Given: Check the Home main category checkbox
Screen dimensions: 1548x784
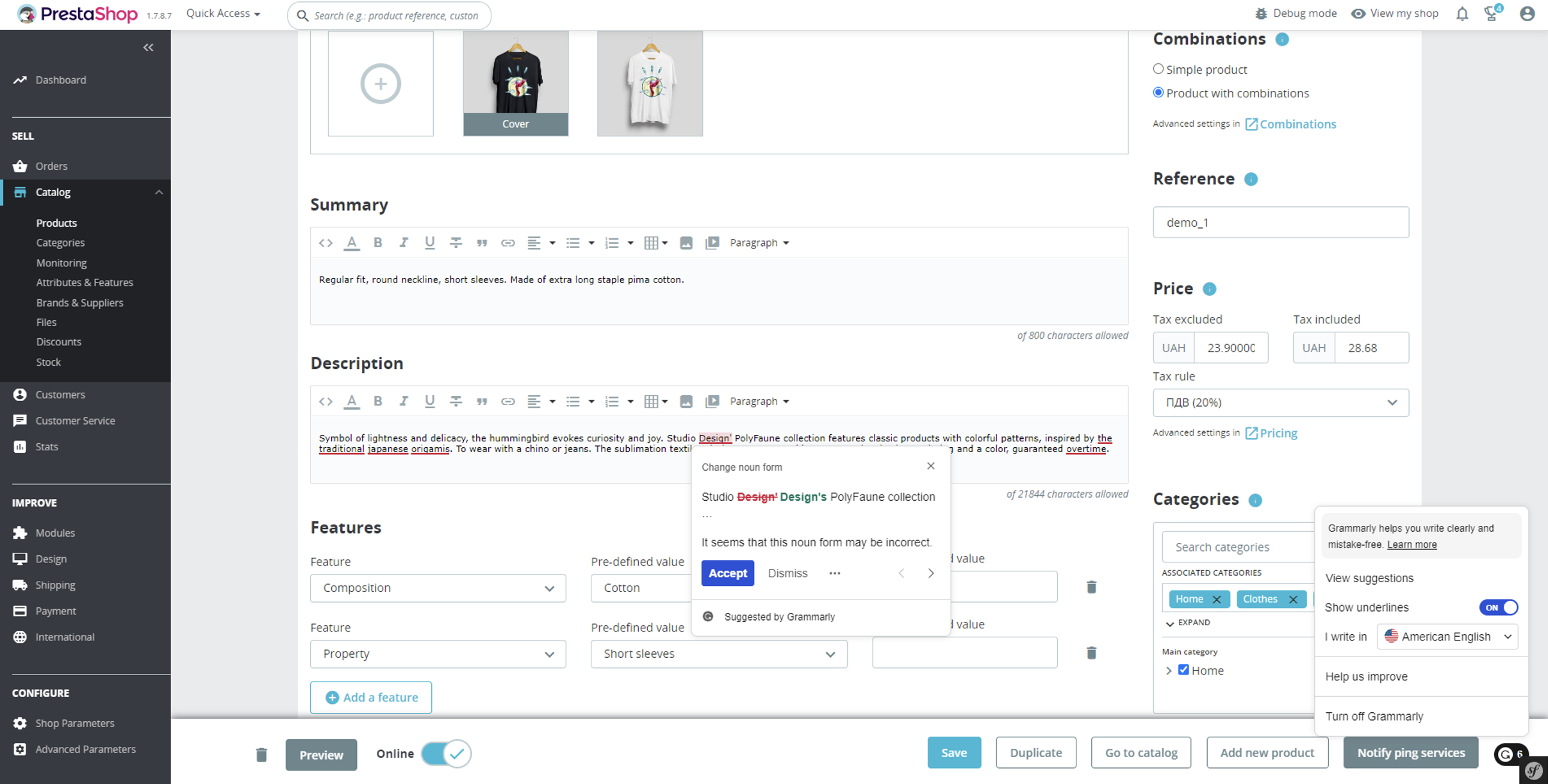Looking at the screenshot, I should (1183, 669).
